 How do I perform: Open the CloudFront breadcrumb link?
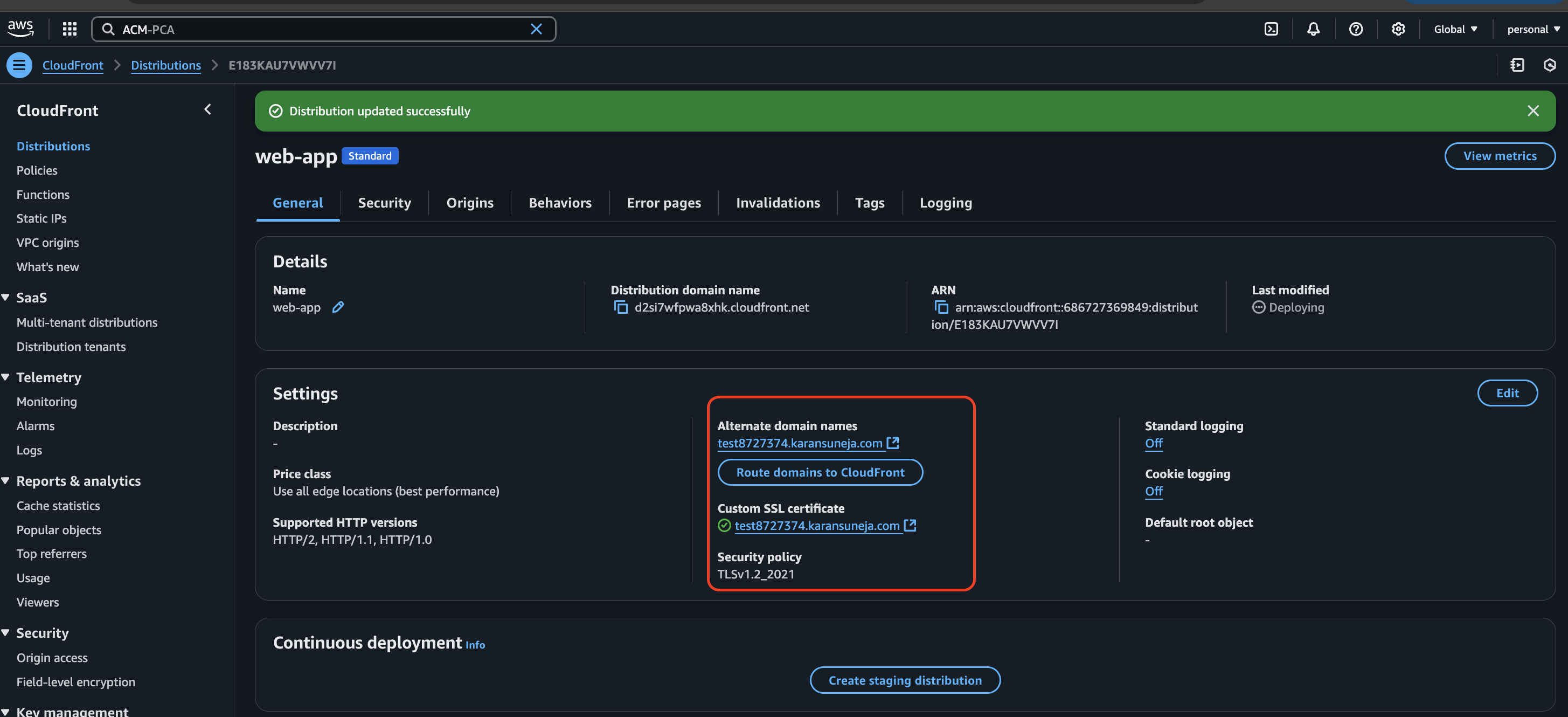point(73,65)
